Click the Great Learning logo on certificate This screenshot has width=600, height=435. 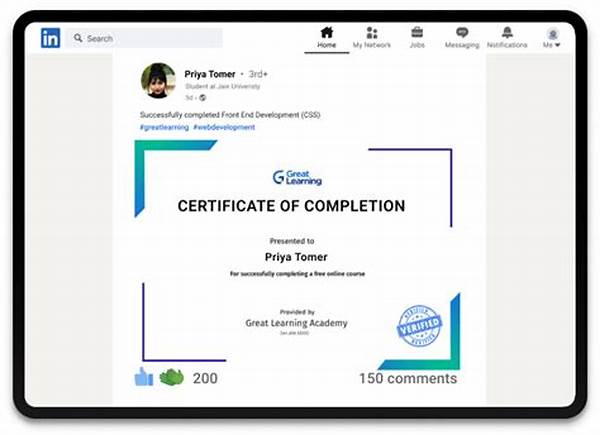297,178
